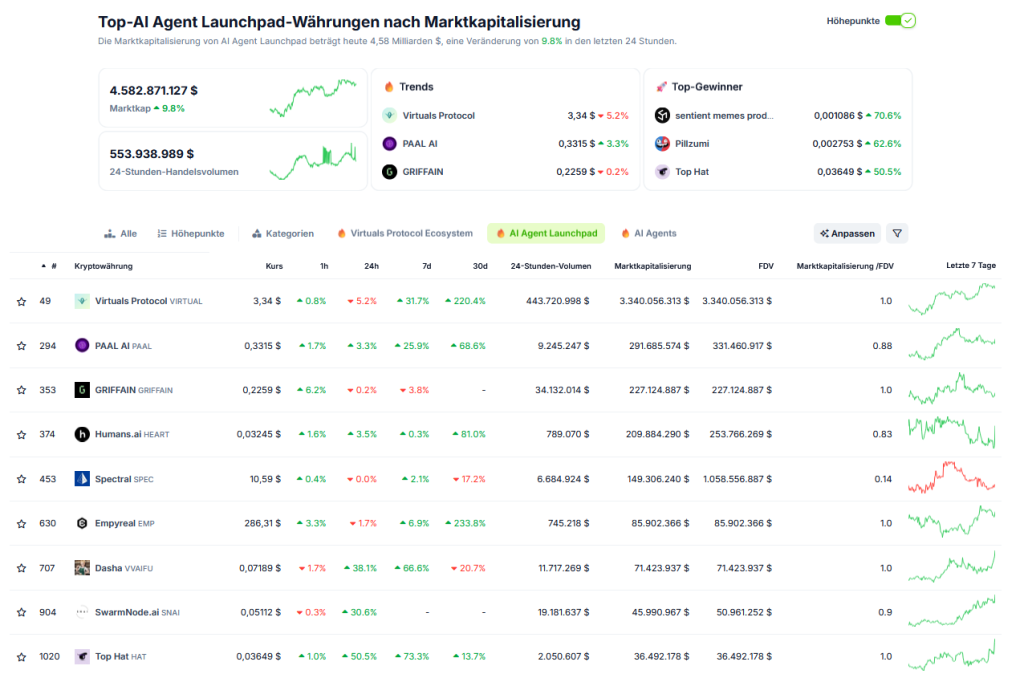1024x678 pixels.
Task: Open Virtuals Protocol in the Trends card
Action: [438, 116]
